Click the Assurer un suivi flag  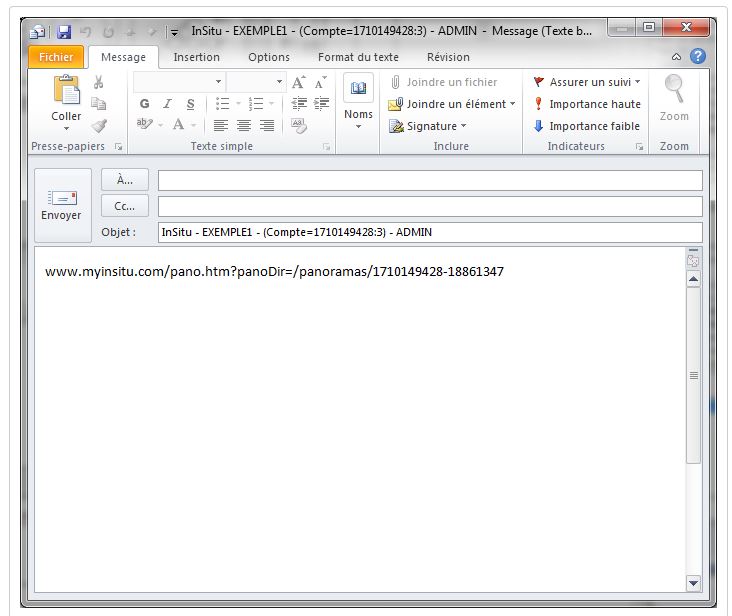[x=539, y=82]
